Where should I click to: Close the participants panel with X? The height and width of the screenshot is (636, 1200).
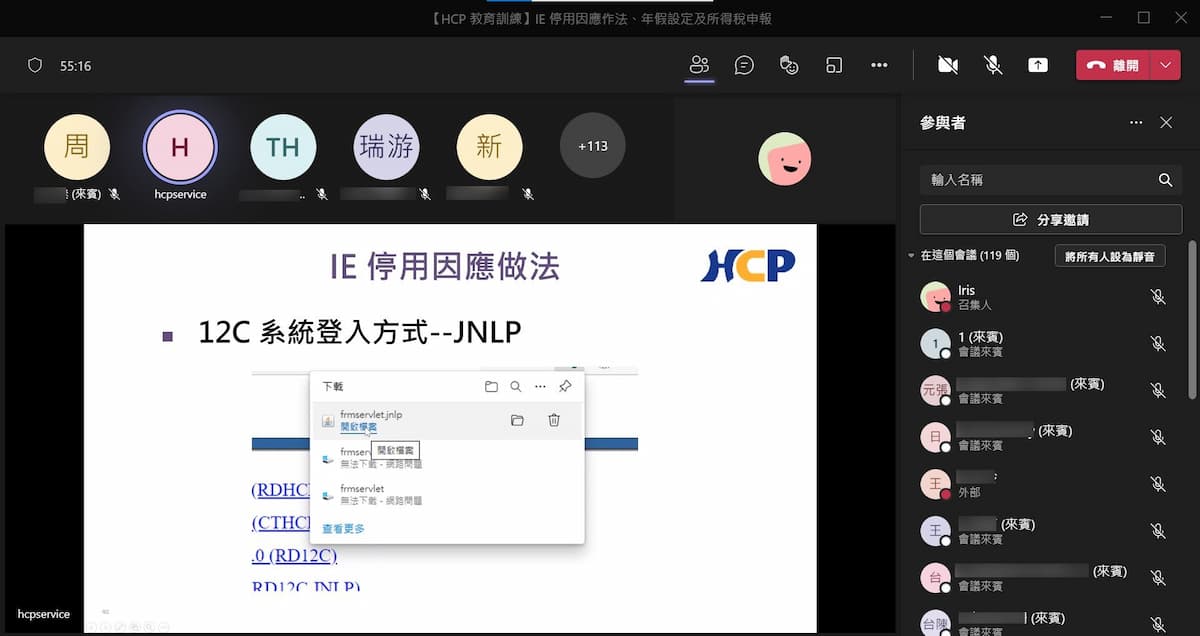(1166, 123)
